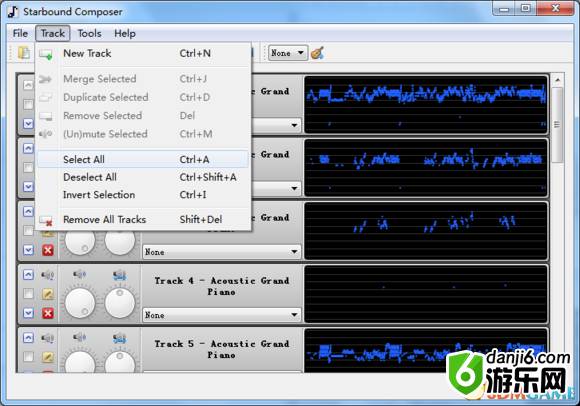Click the Track 4 note preview area

425,294
